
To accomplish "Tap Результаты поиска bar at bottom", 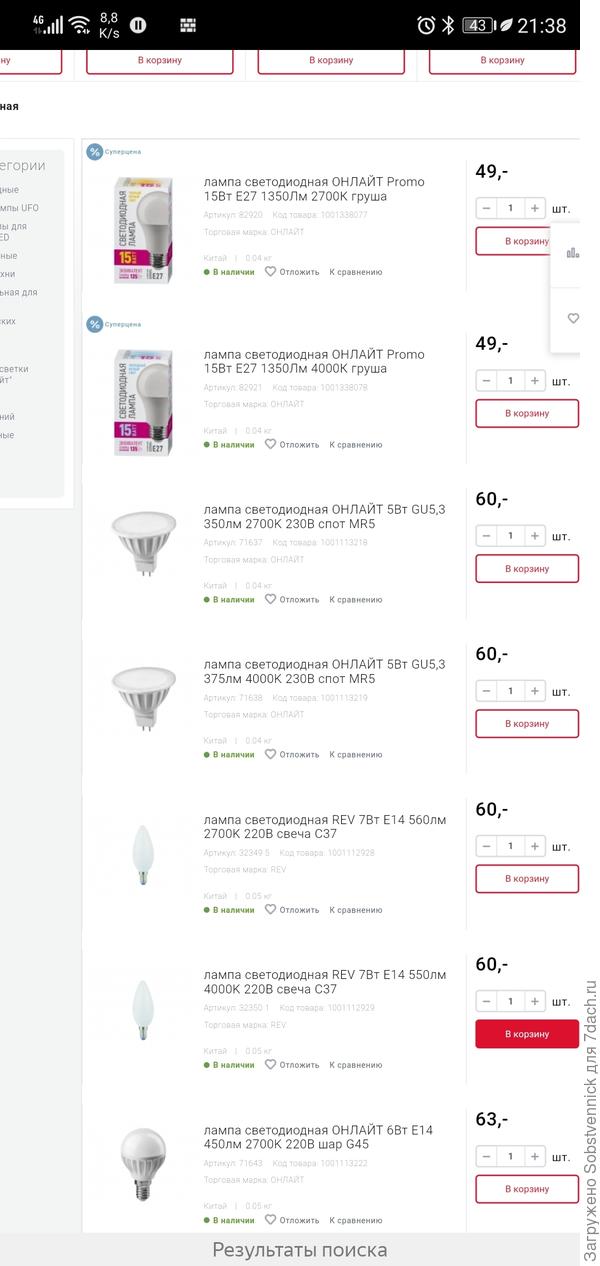I will coord(299,1250).
